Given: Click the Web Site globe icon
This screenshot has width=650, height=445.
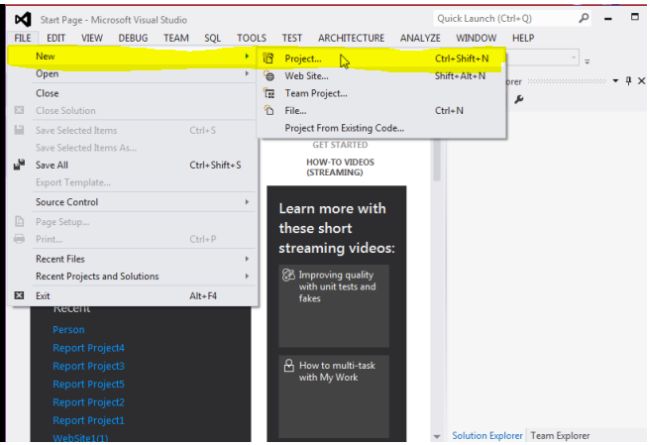Looking at the screenshot, I should [269, 76].
